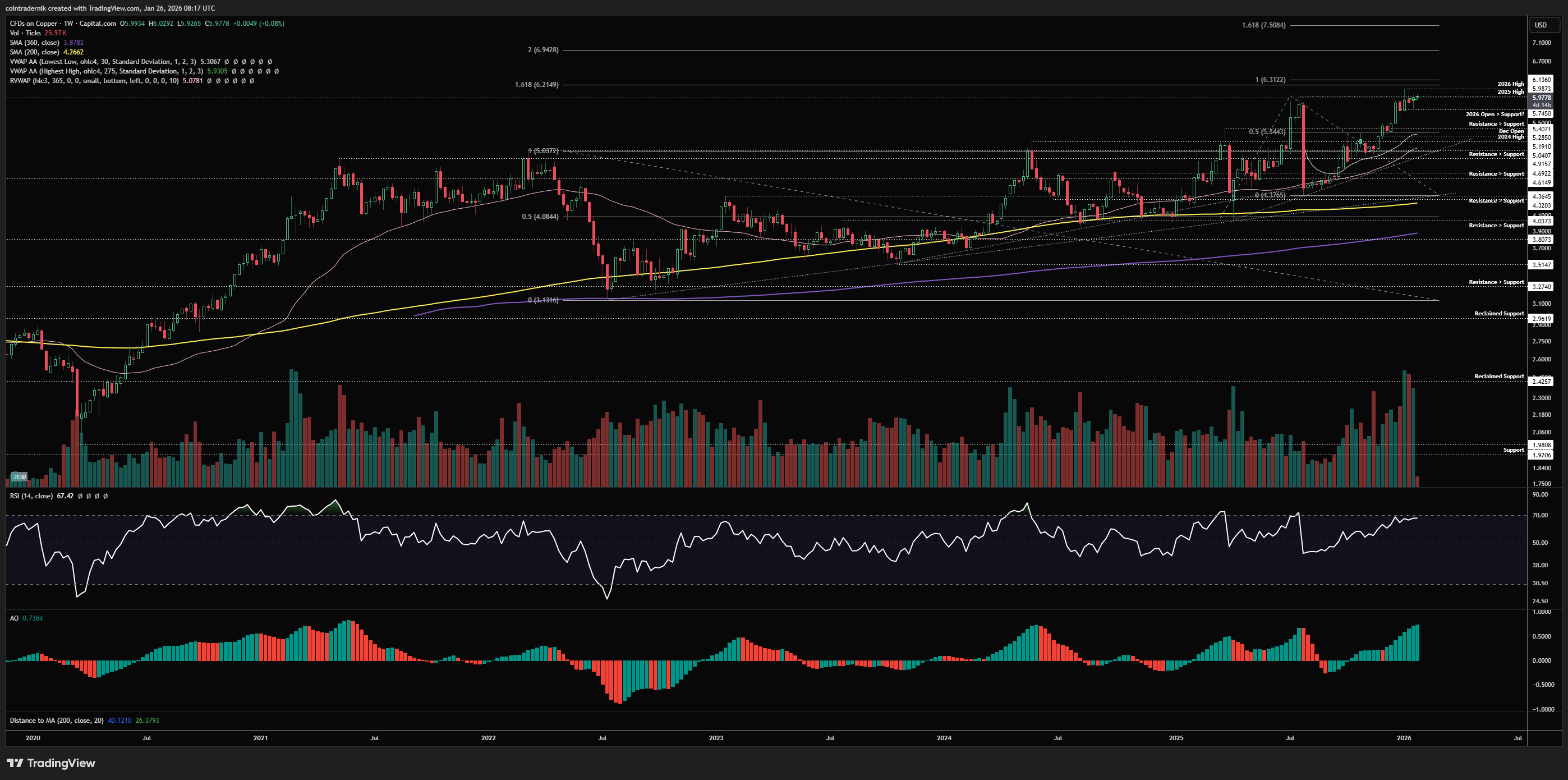Click the Distance to MA indicator label
1568x780 pixels.
[56, 721]
